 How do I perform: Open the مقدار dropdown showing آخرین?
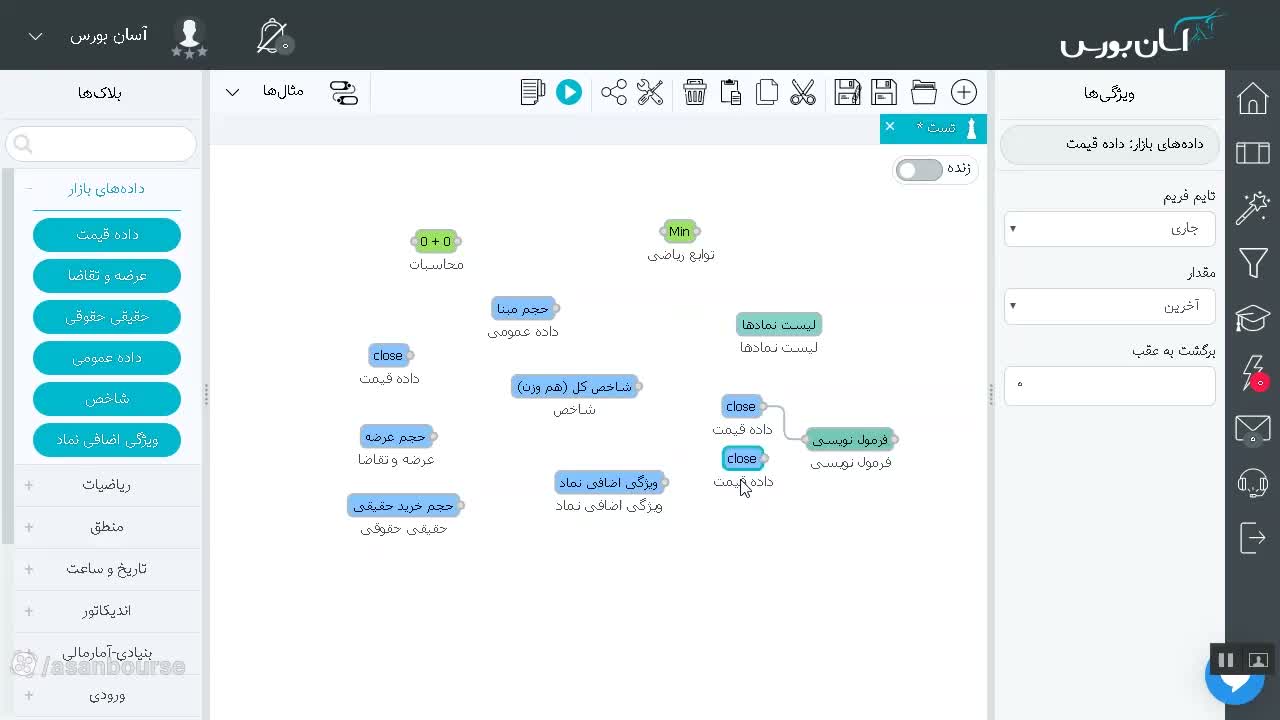click(x=1110, y=306)
